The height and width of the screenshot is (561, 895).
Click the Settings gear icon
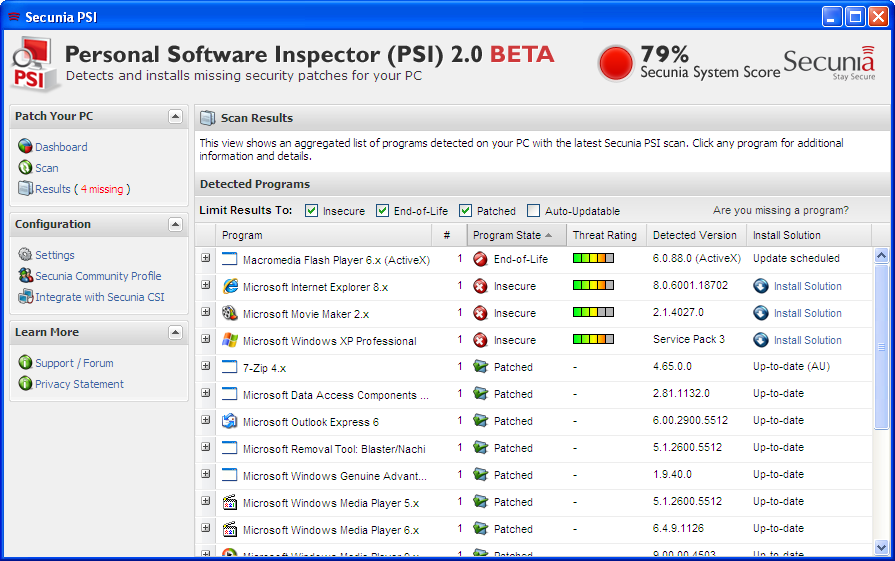click(25, 255)
